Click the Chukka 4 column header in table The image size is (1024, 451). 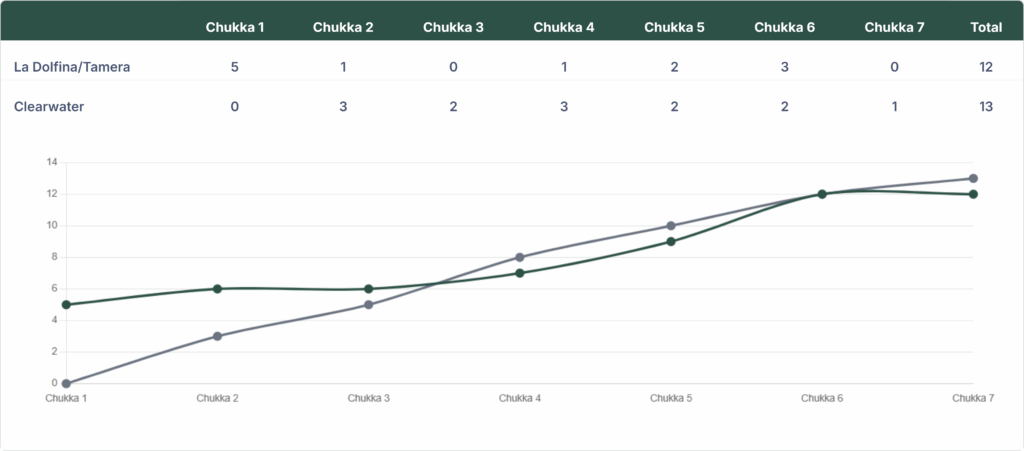(564, 27)
